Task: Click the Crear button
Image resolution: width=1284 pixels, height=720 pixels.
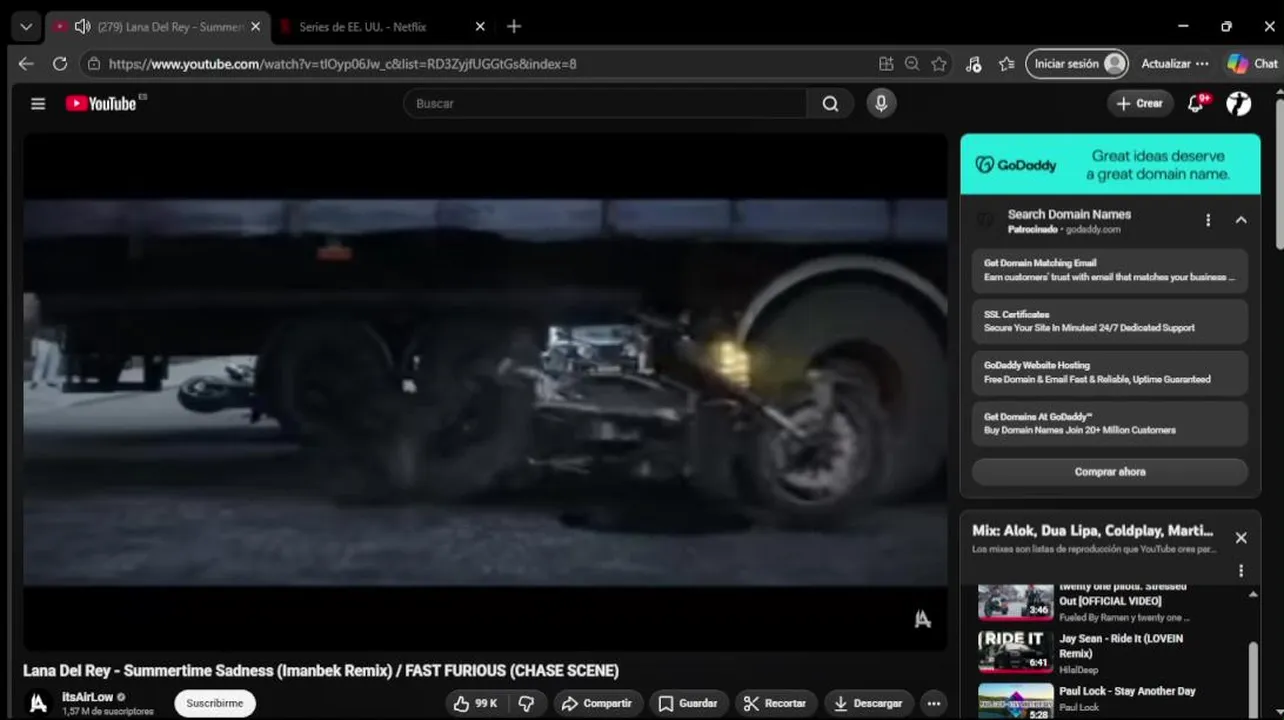Action: click(x=1140, y=103)
